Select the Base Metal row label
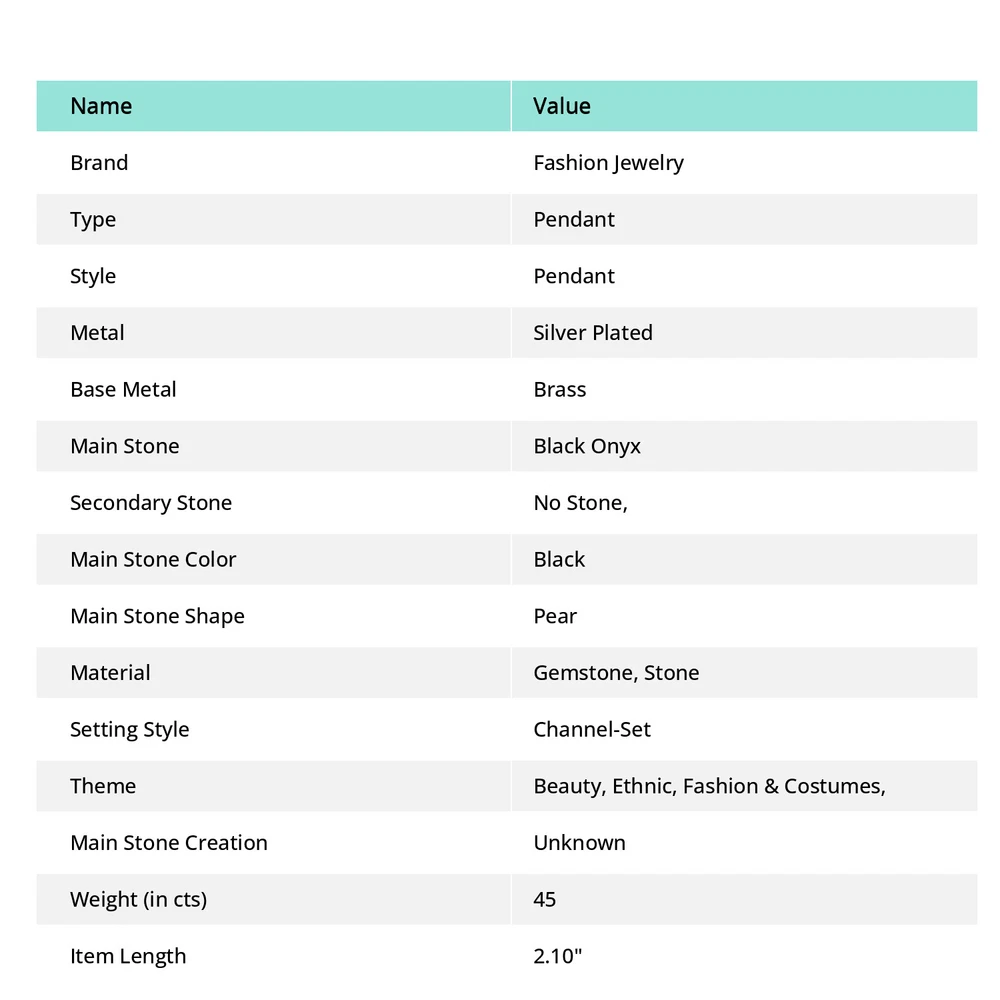 tap(123, 390)
